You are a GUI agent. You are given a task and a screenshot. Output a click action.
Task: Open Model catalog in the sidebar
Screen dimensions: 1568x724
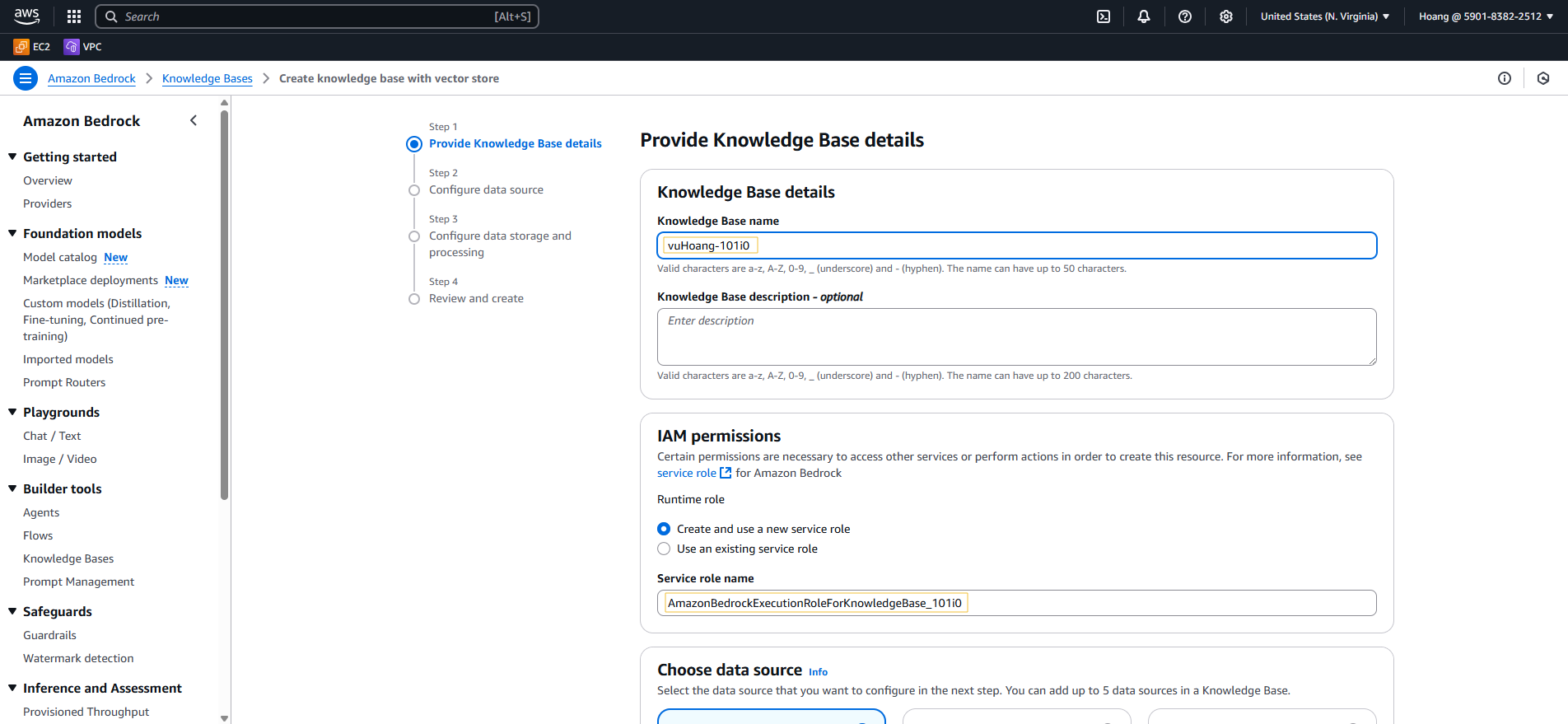(60, 257)
